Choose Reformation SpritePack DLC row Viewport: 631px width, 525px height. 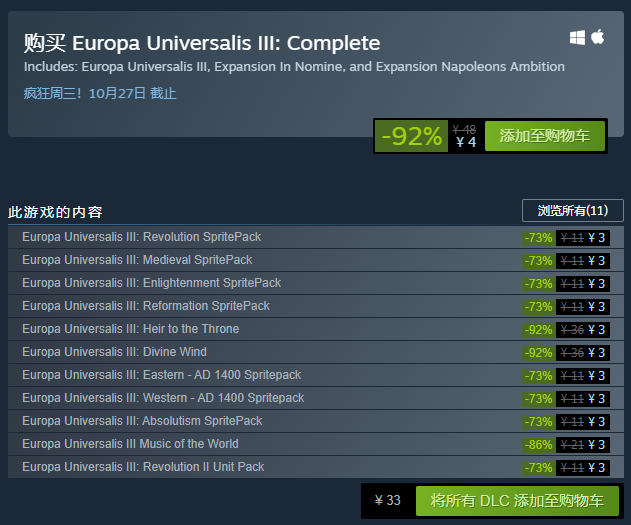[146, 306]
